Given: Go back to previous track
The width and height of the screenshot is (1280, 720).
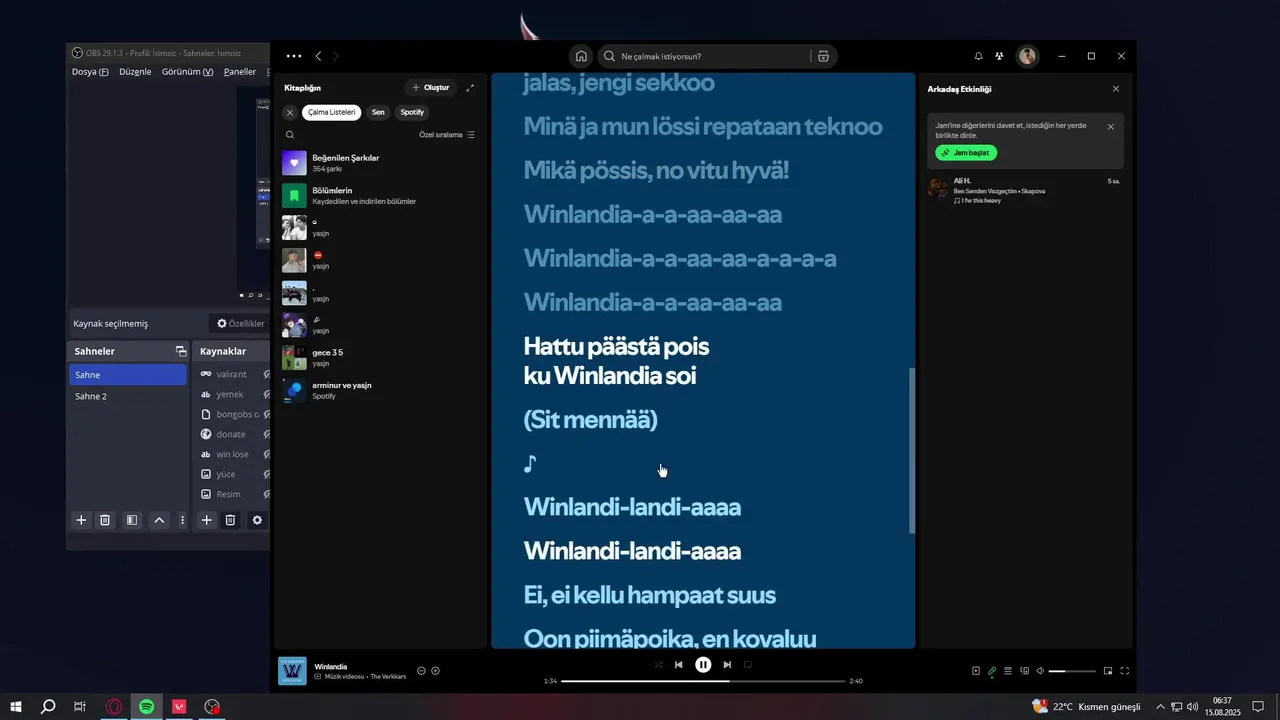Looking at the screenshot, I should 679,664.
